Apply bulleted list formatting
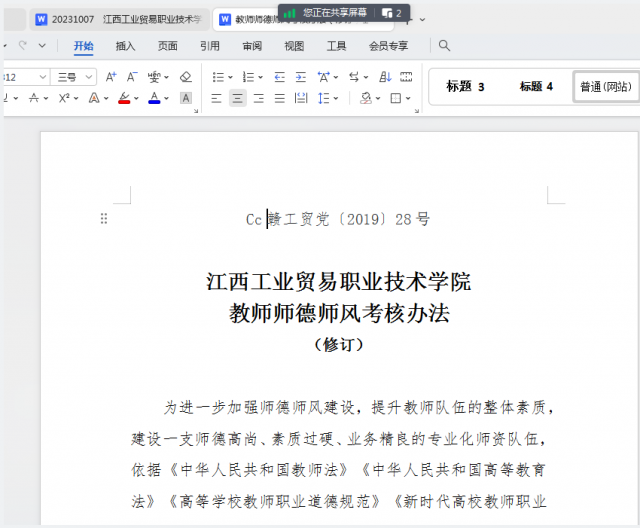 tap(217, 77)
